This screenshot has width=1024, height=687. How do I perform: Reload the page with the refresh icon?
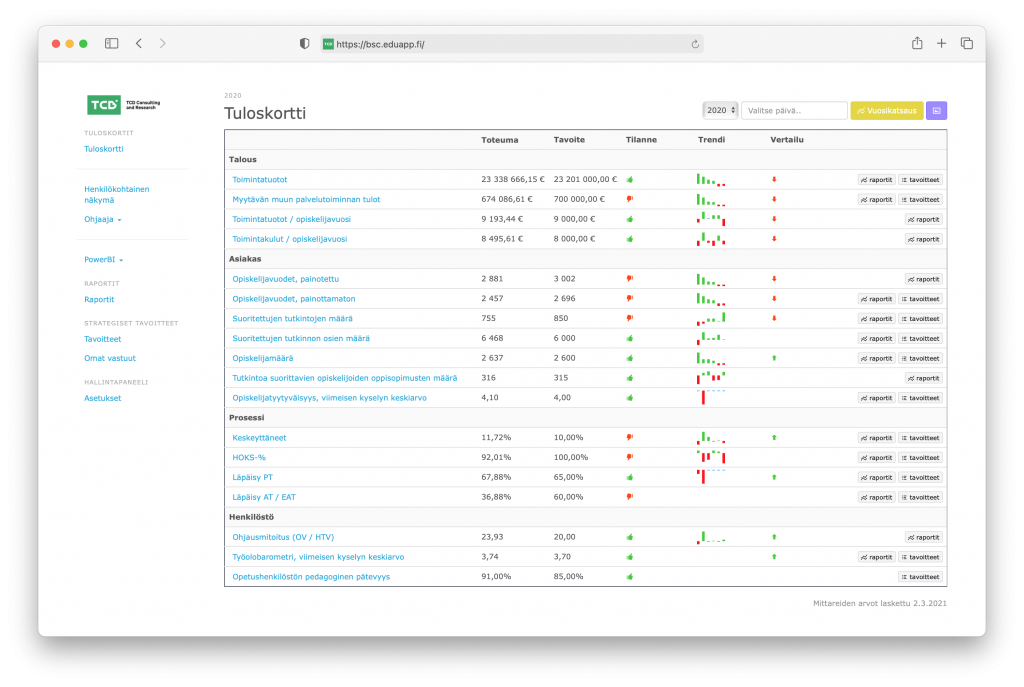point(695,44)
